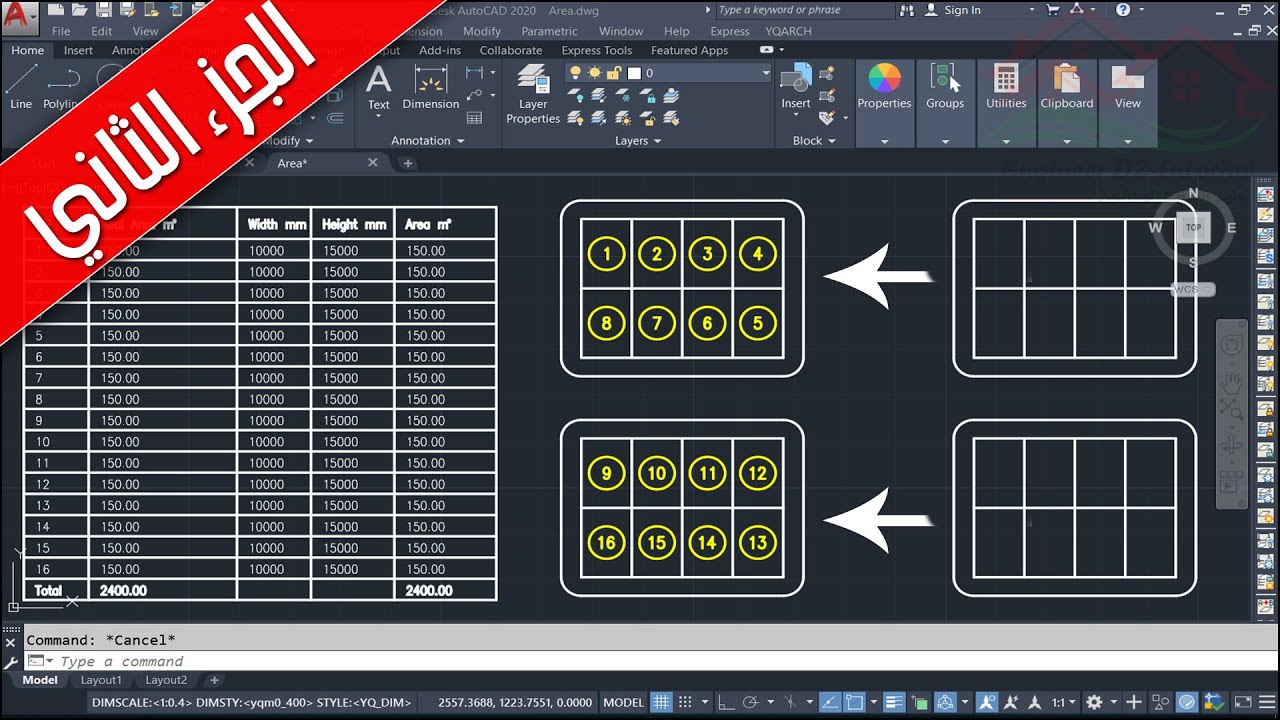Click the search keyword or phrase field
The height and width of the screenshot is (720, 1280).
point(804,10)
